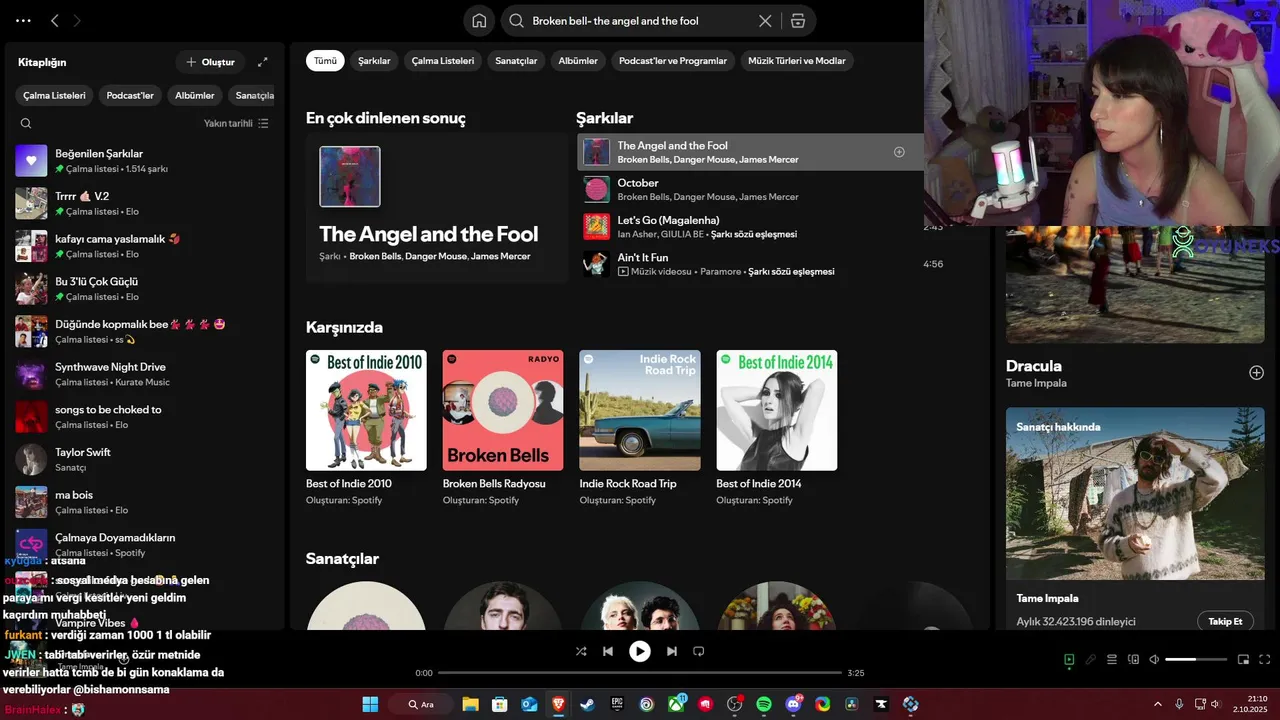Open the Spotify Home page icon

(479, 21)
